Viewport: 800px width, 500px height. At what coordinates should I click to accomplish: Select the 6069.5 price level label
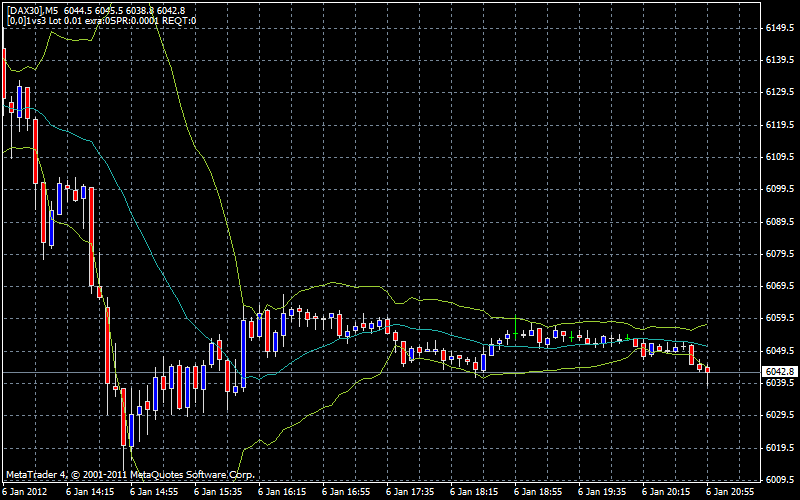[x=779, y=286]
